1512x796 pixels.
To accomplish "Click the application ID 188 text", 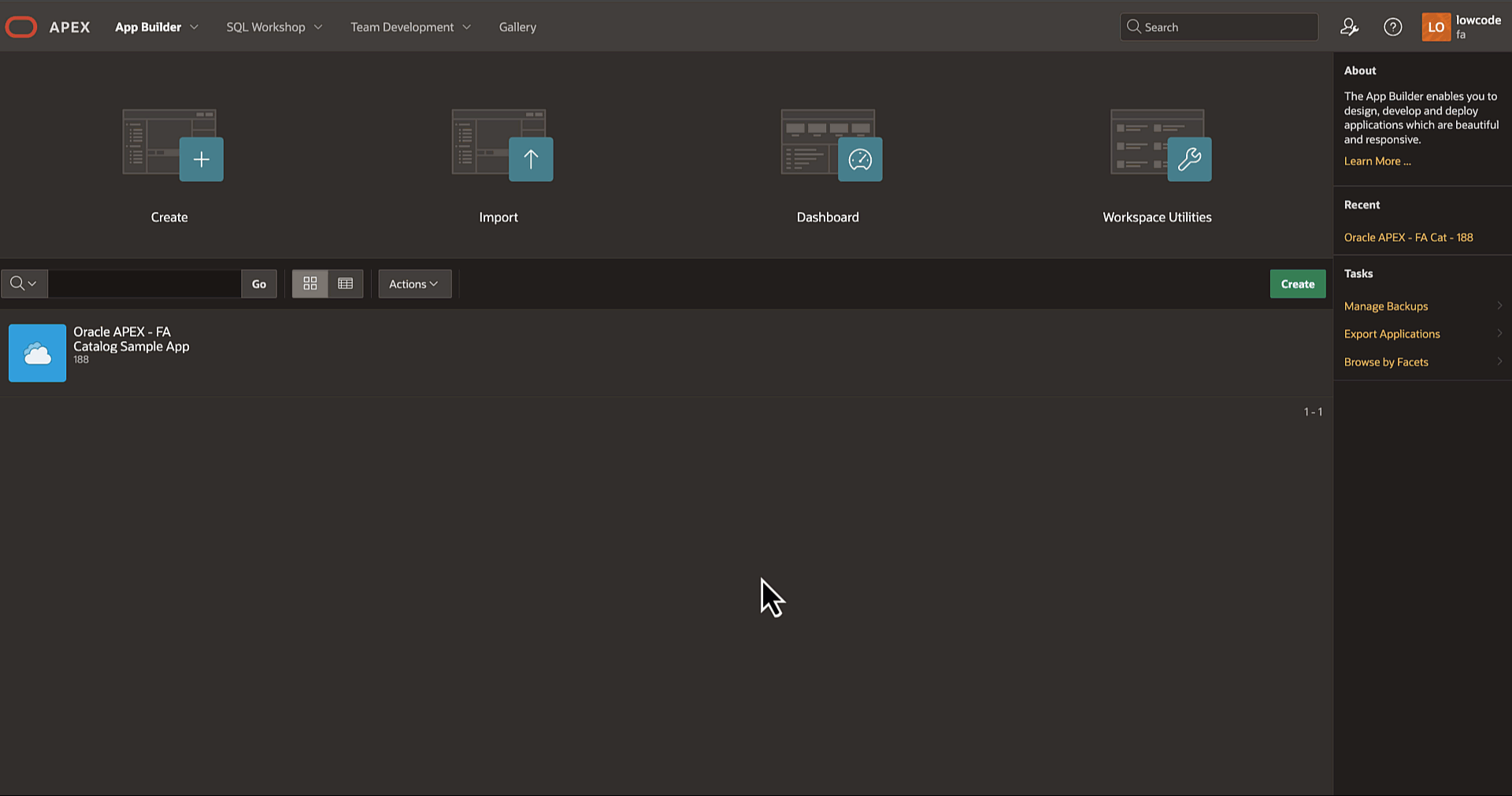I will (81, 360).
